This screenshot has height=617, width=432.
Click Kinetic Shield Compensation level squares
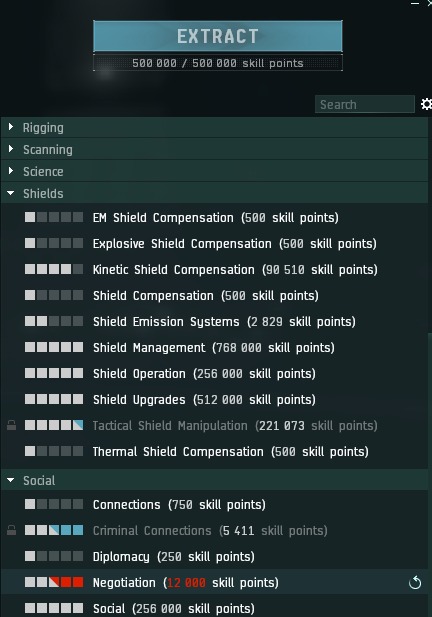click(x=54, y=269)
